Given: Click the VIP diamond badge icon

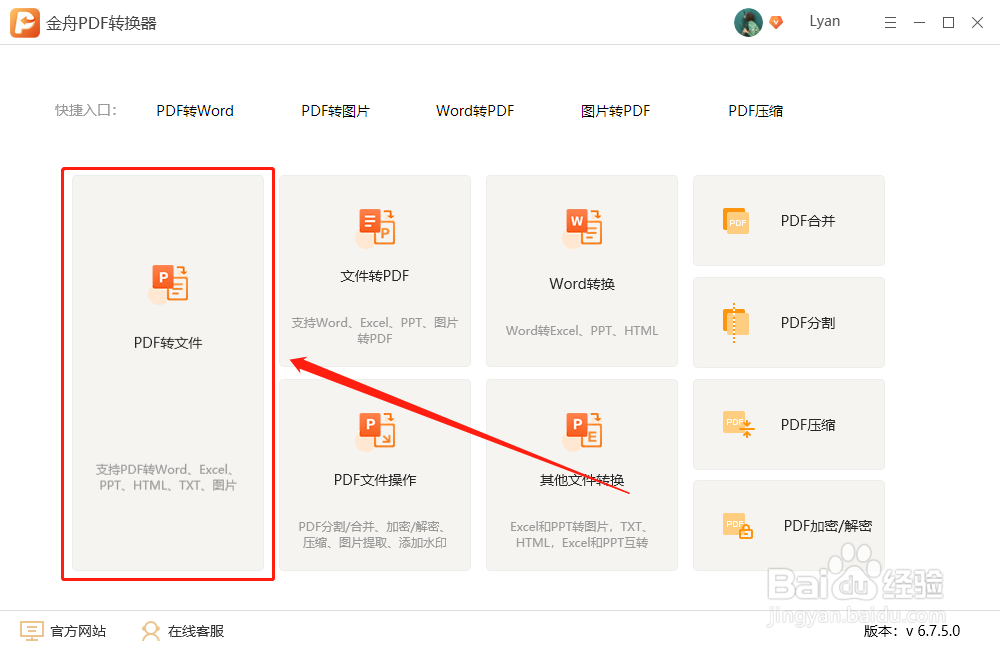Looking at the screenshot, I should coord(776,22).
